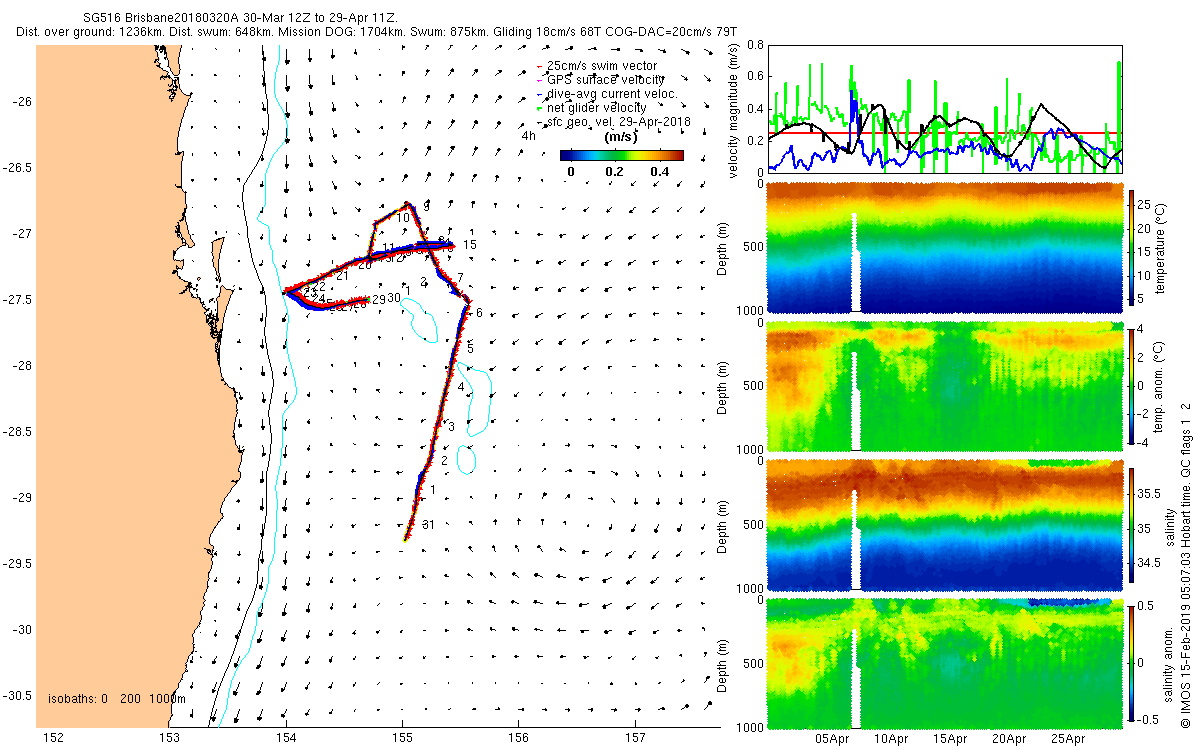Click the '157' longitude tick label

point(636,738)
